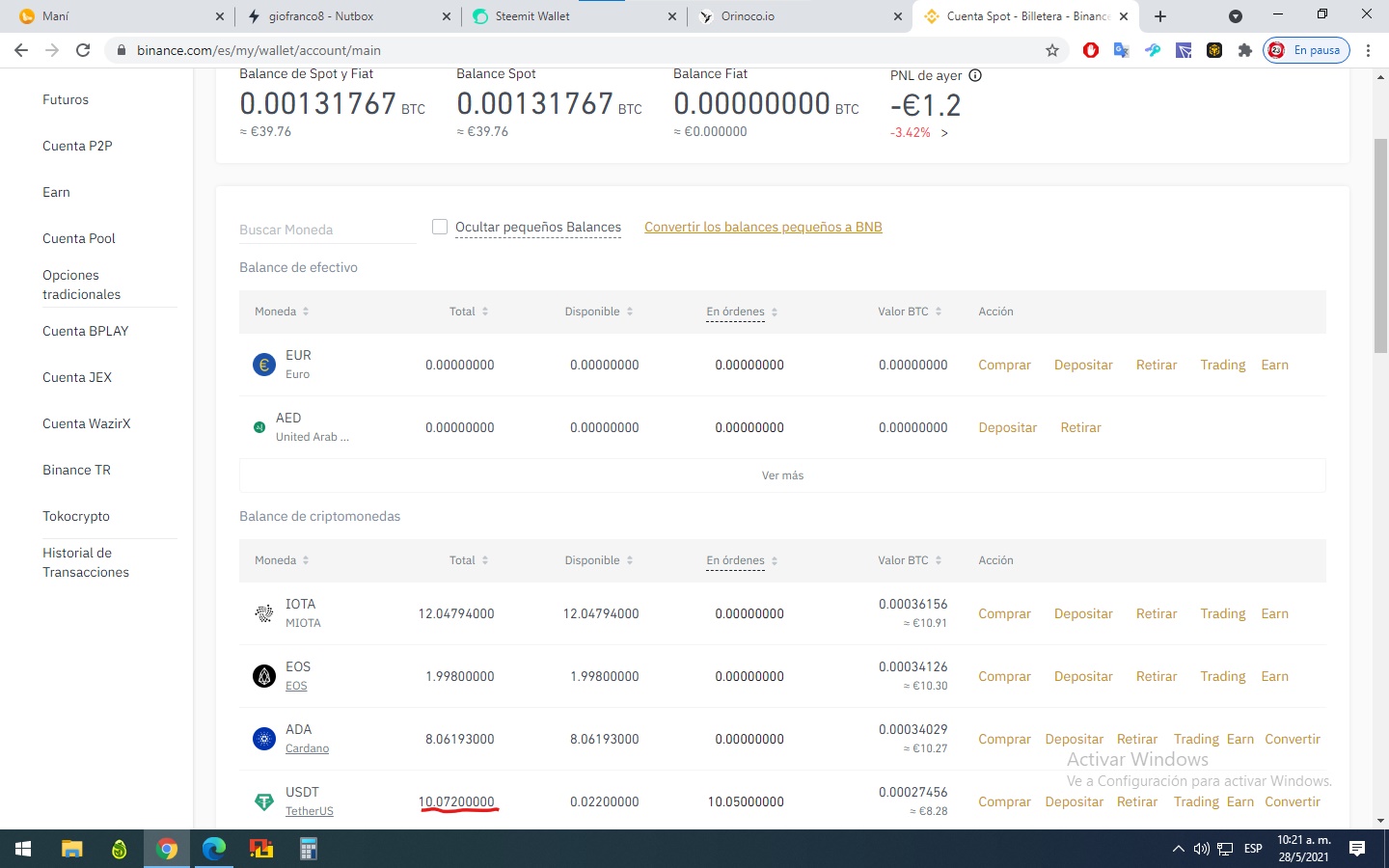
Task: Sort cash balance table by Moneda
Action: (282, 312)
